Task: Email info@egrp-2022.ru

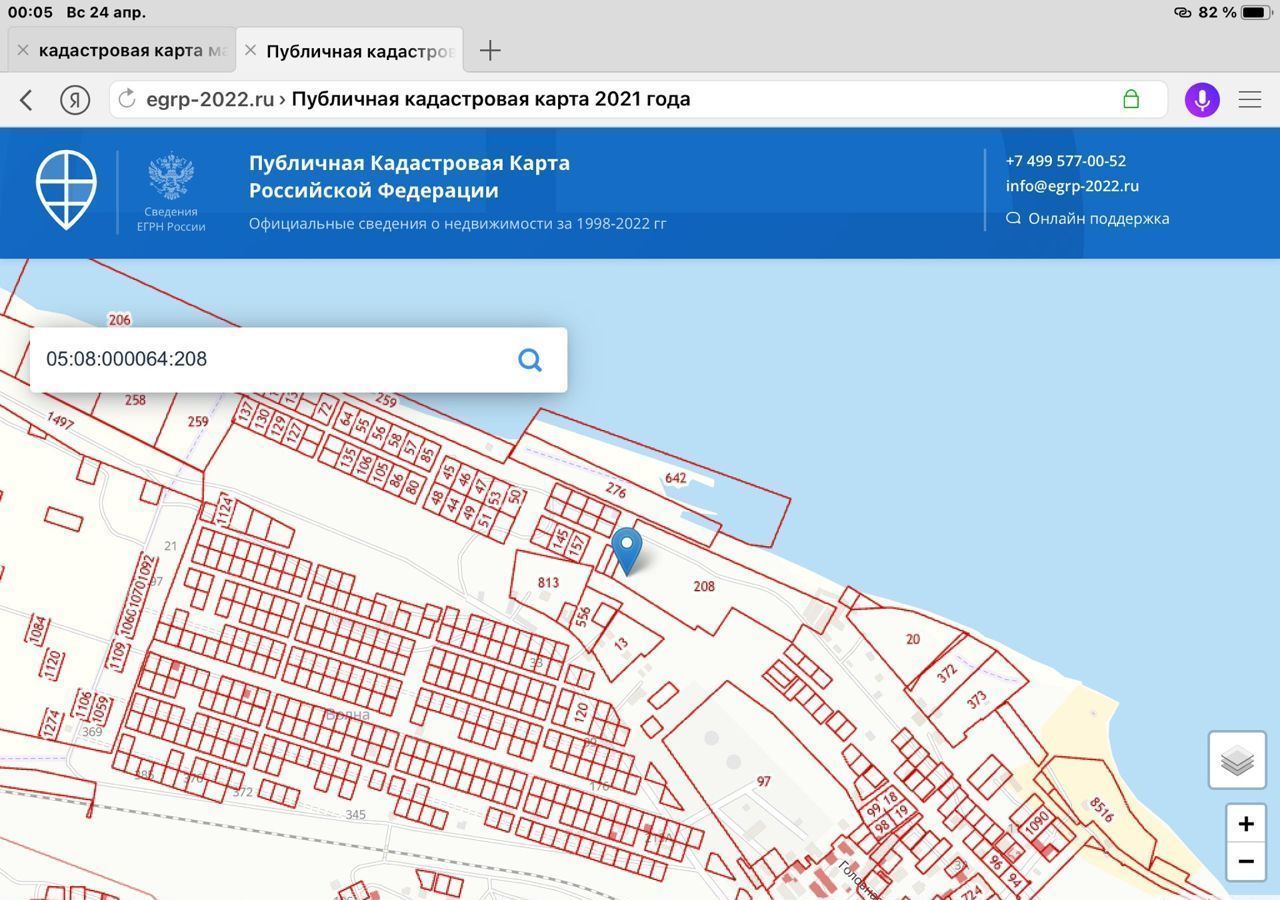Action: click(1072, 185)
